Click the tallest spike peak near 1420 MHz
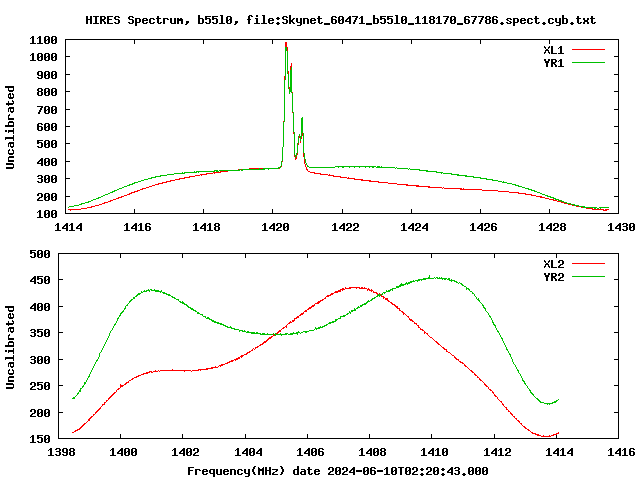Viewport: 640px width, 480px height. click(x=286, y=43)
